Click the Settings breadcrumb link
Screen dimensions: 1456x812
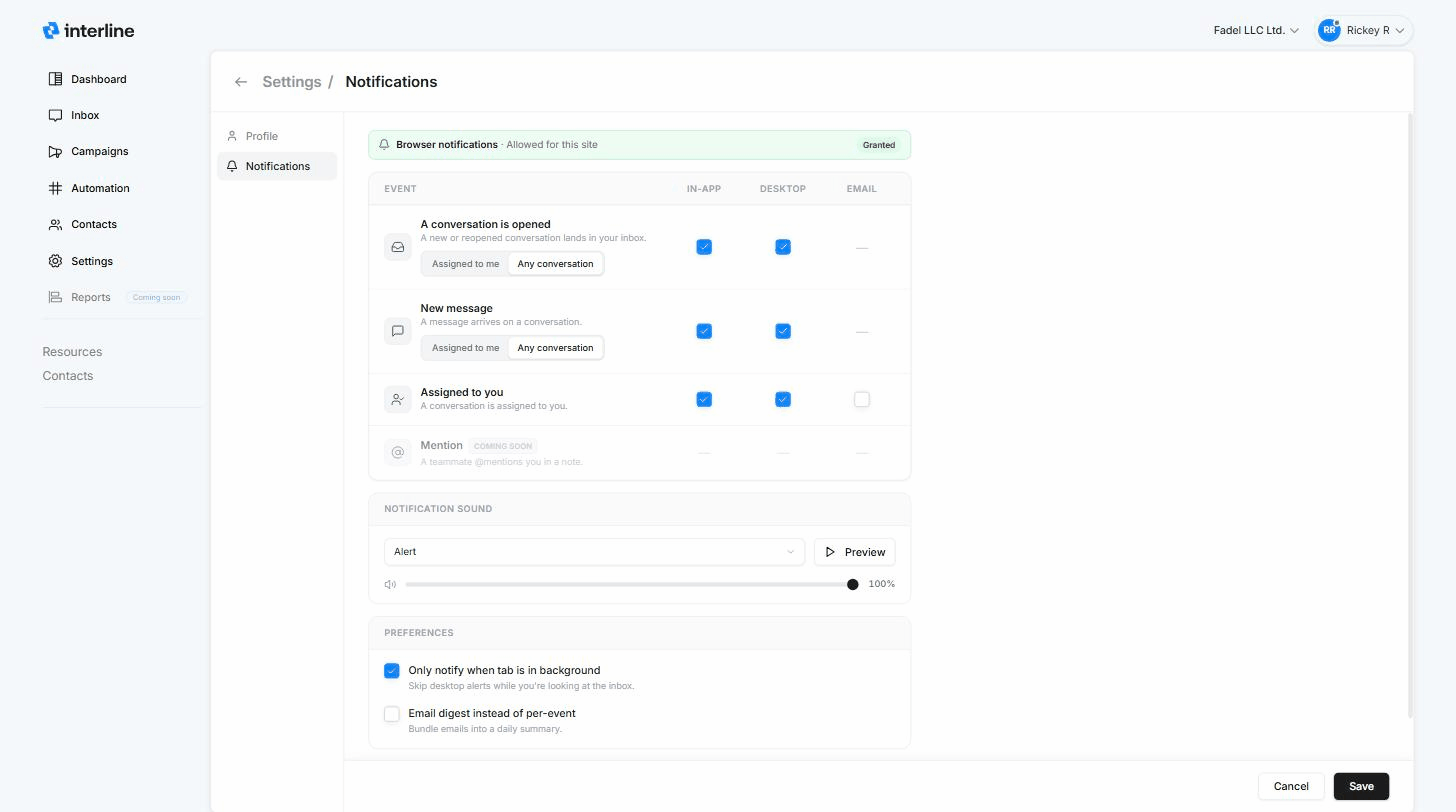tap(292, 82)
